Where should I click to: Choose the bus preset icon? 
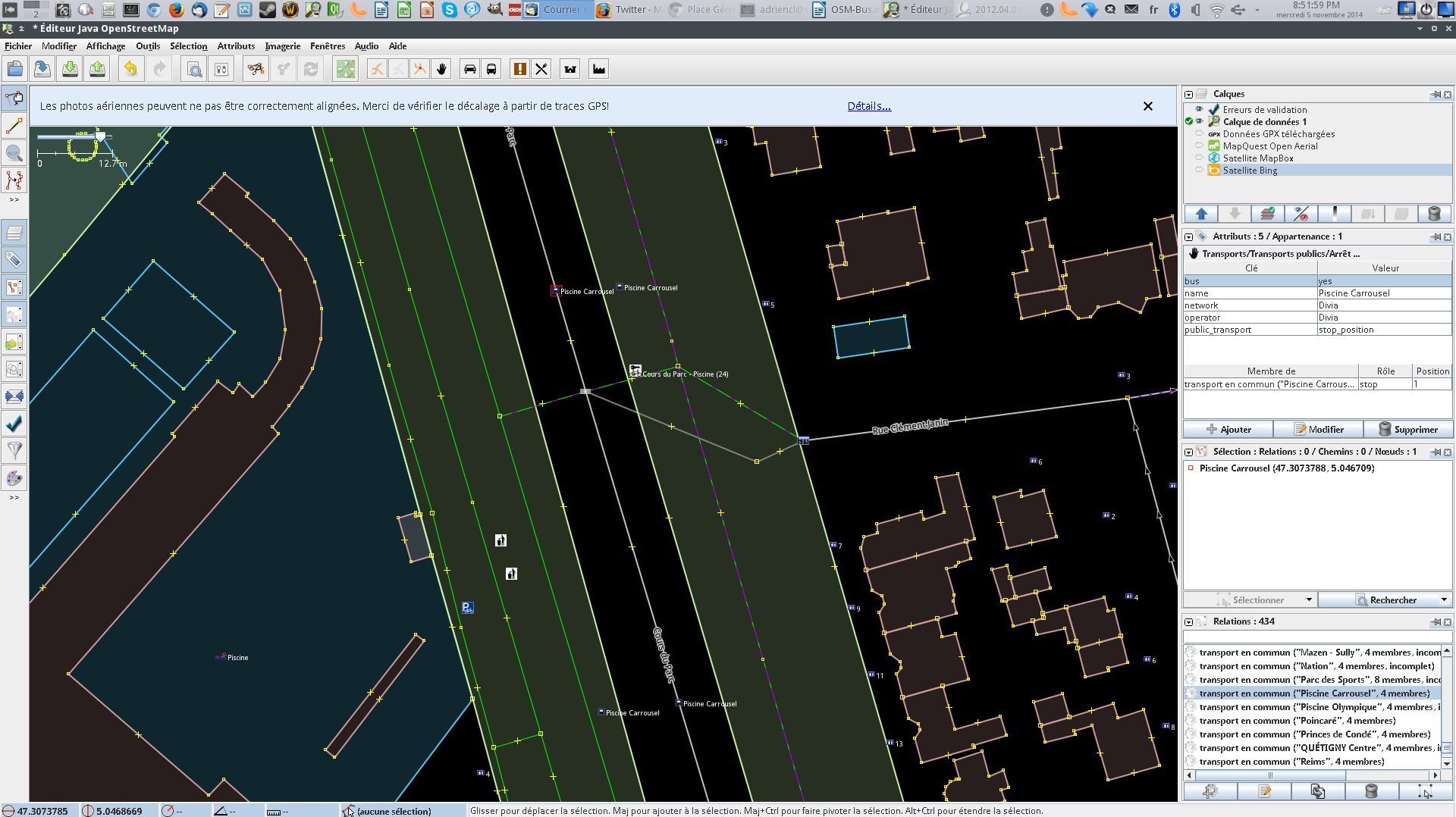click(491, 69)
